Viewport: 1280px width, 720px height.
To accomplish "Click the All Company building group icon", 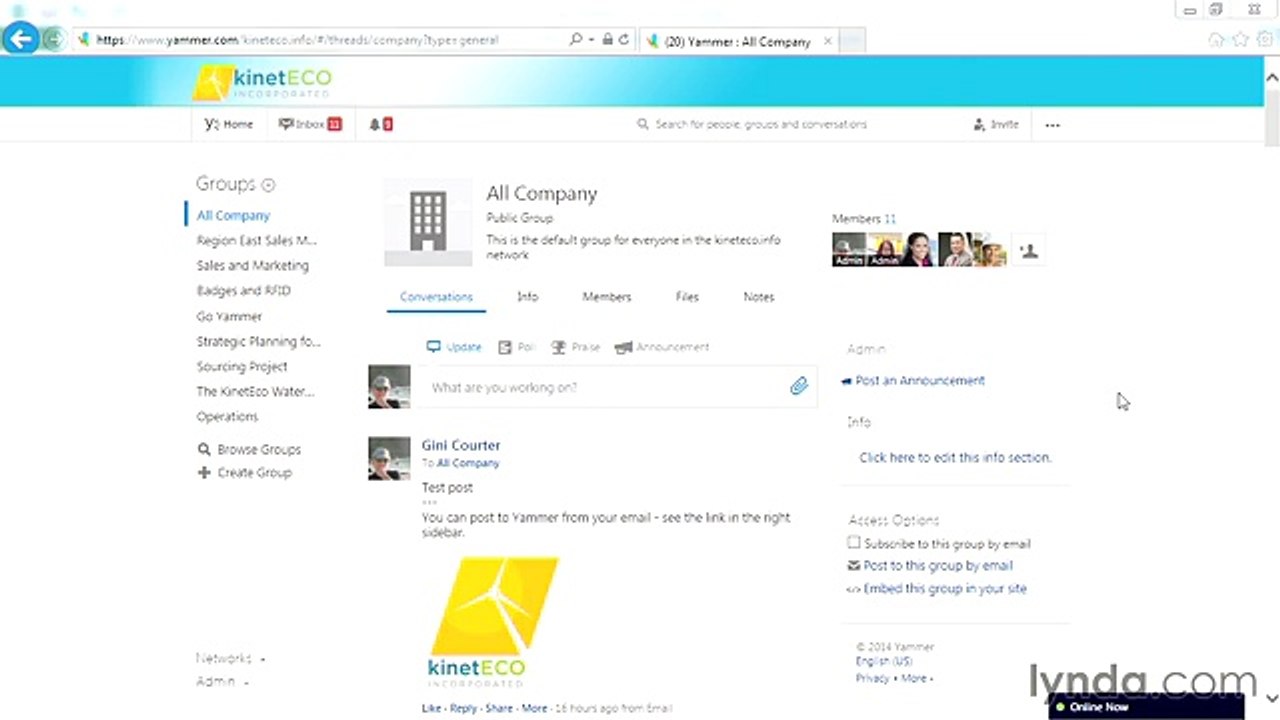I will pos(428,223).
